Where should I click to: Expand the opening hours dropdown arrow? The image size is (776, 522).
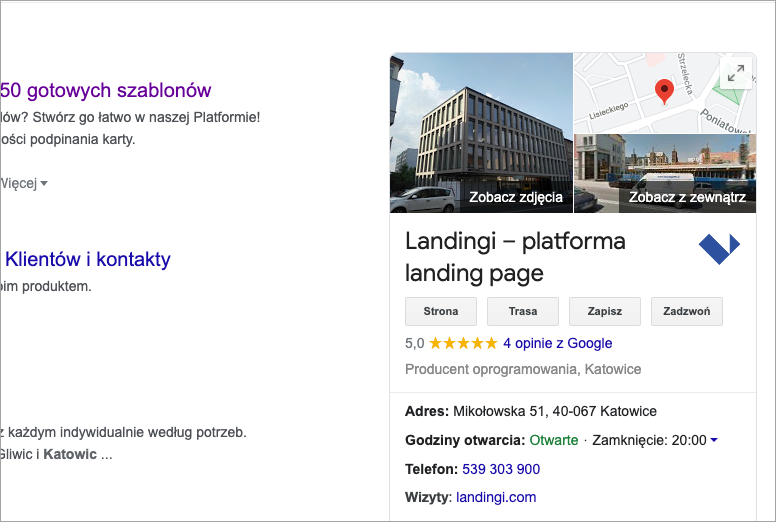[714, 441]
